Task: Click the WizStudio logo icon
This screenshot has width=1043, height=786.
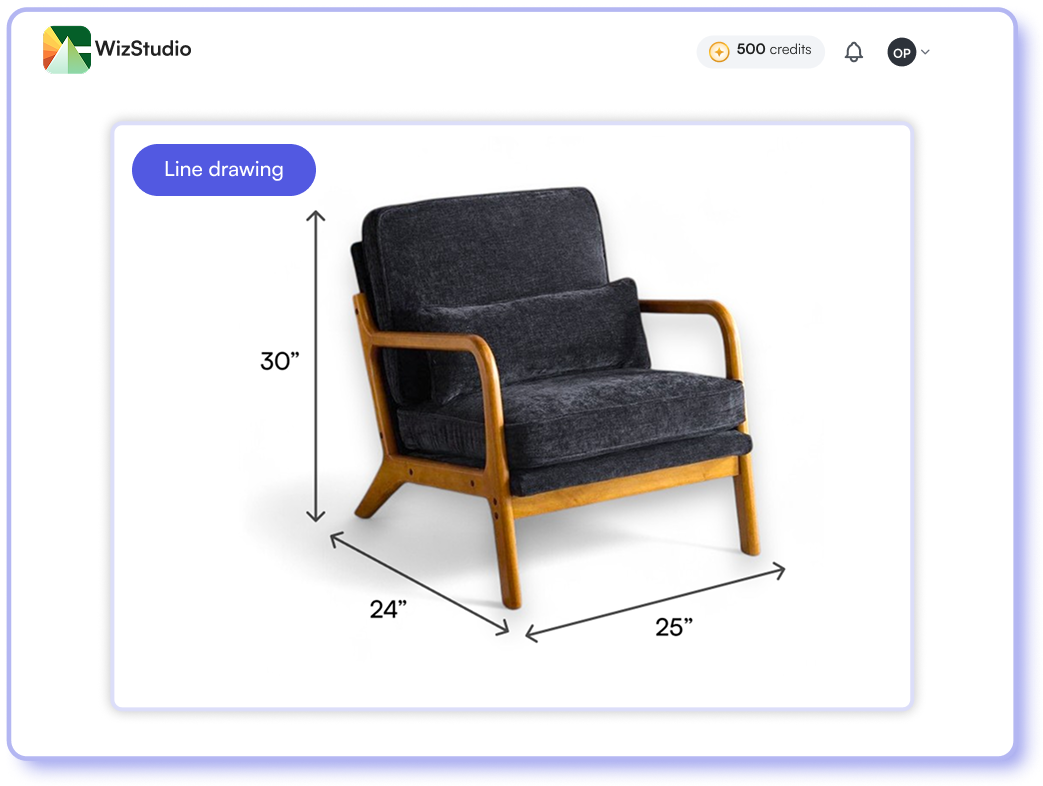Action: pos(67,50)
